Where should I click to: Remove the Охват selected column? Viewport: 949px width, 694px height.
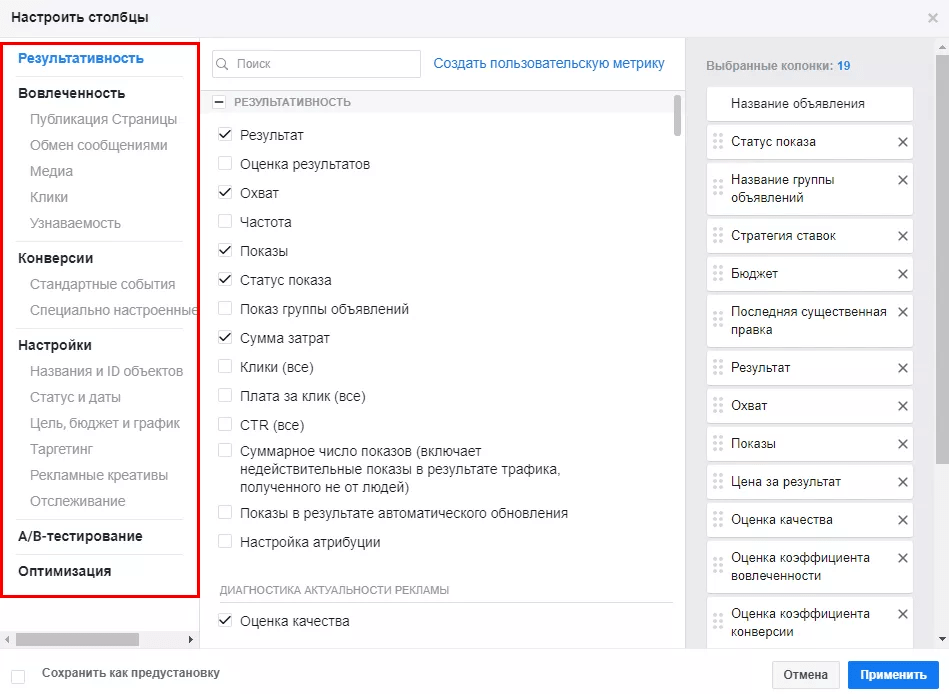[902, 406]
